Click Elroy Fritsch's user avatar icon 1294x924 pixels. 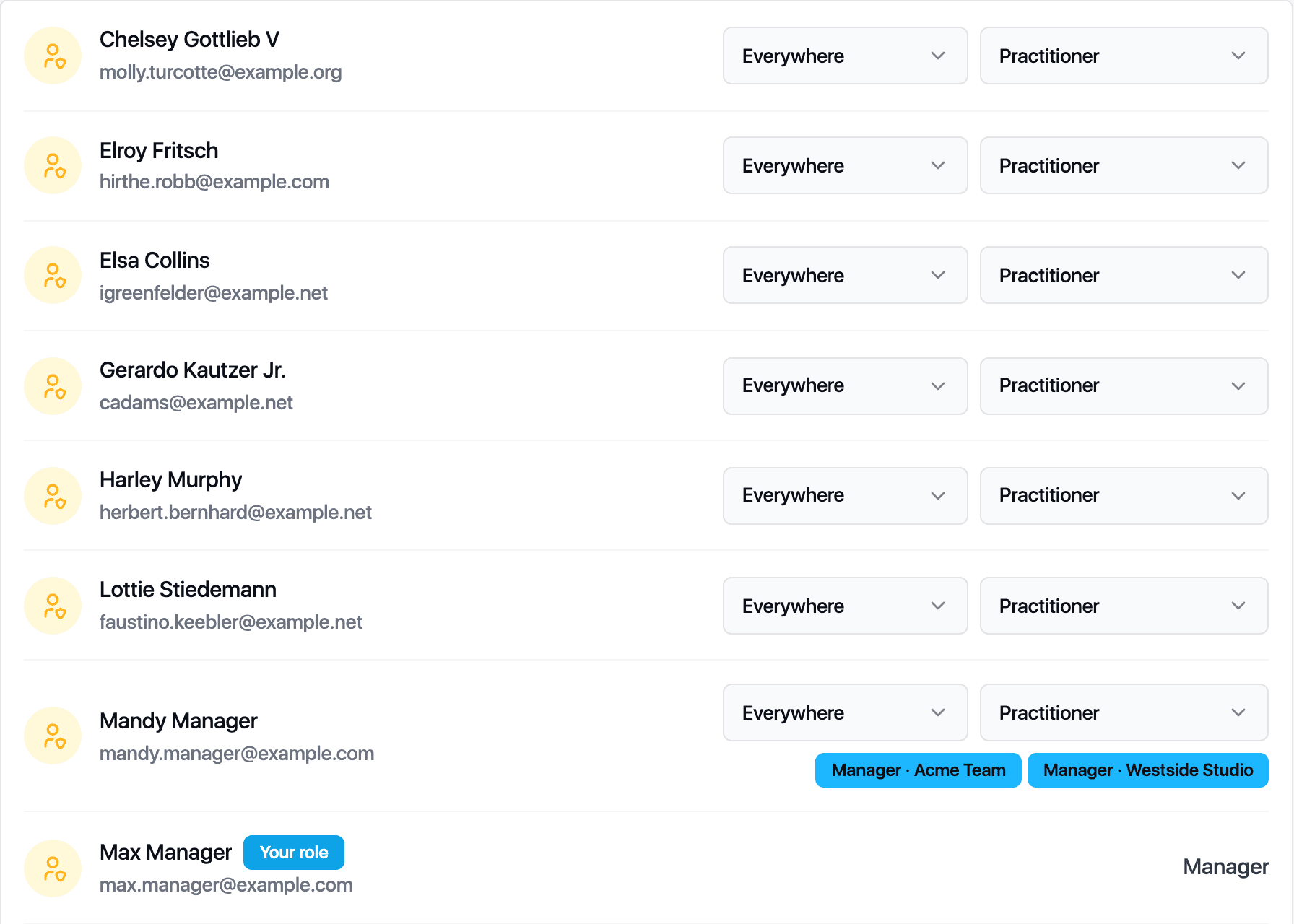[53, 165]
